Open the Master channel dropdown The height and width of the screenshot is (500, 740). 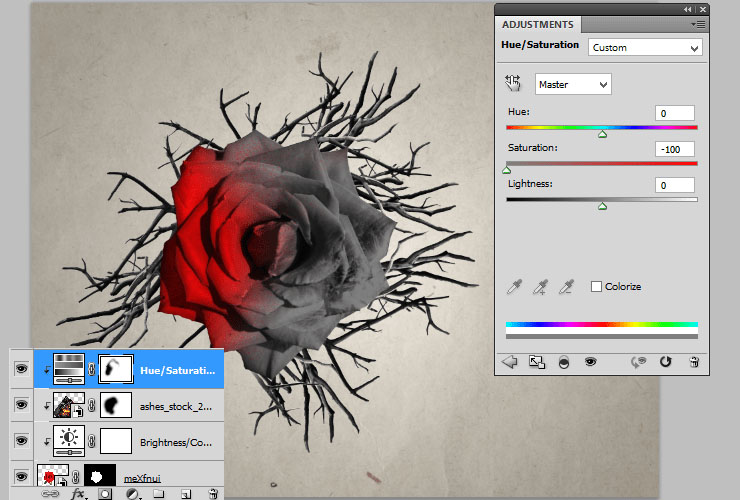click(573, 85)
